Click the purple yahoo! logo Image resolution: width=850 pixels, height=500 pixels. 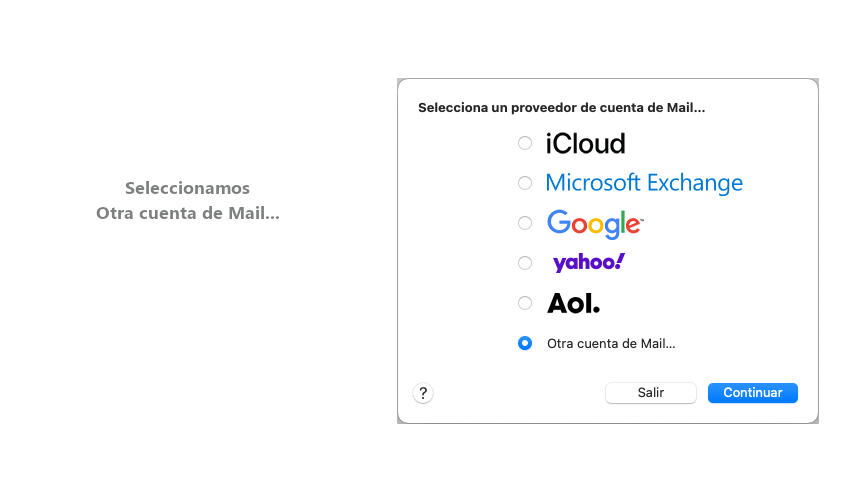tap(588, 263)
